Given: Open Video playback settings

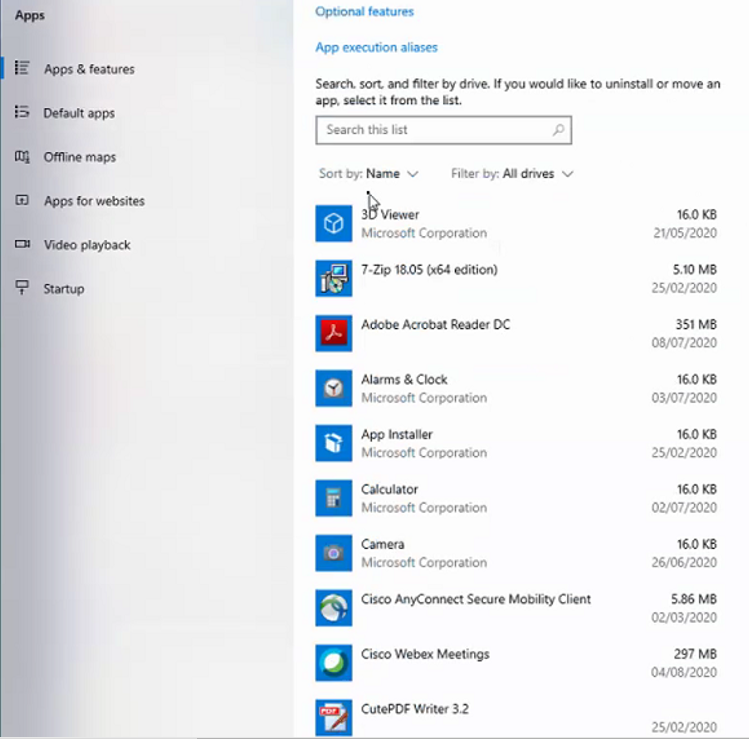Looking at the screenshot, I should 87,245.
